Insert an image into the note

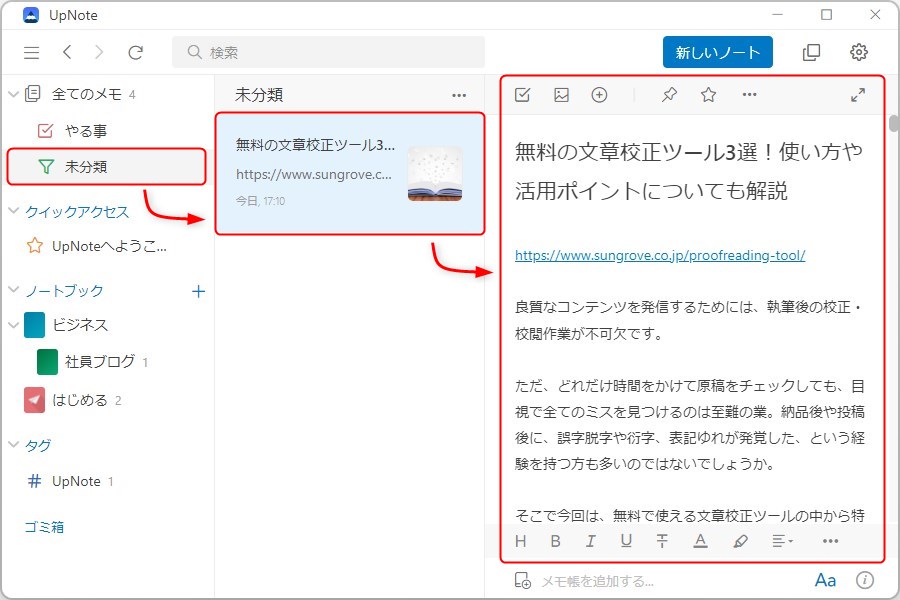561,95
